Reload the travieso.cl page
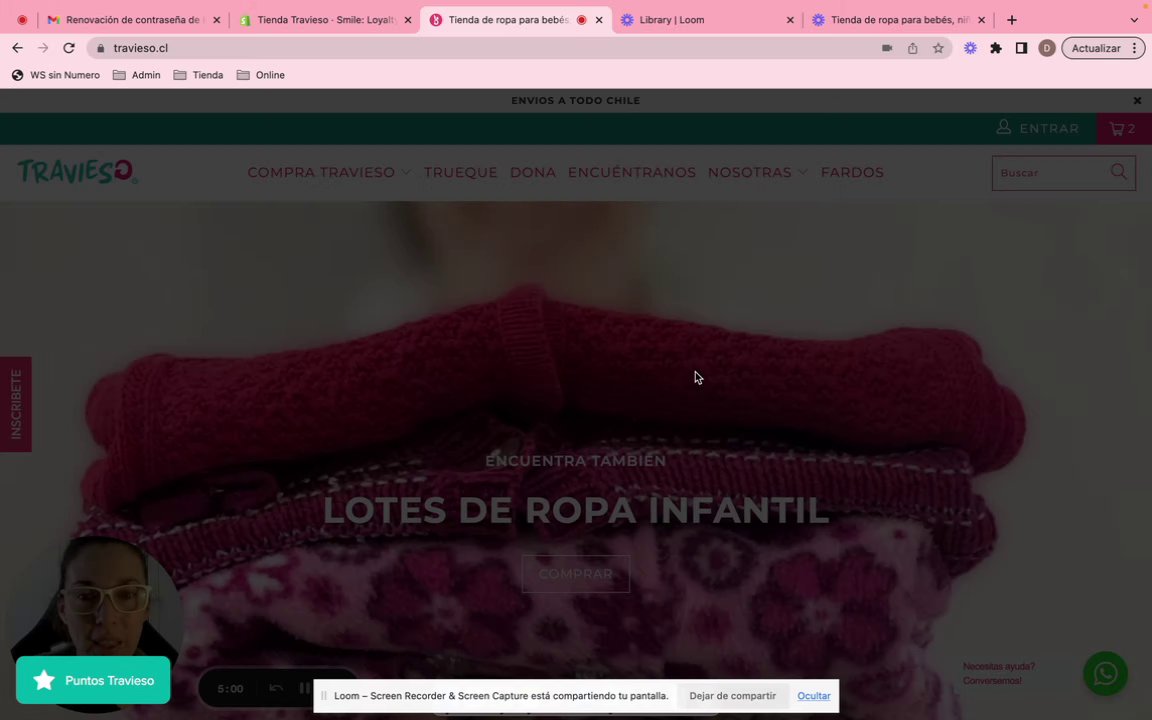The width and height of the screenshot is (1152, 720). (x=69, y=48)
